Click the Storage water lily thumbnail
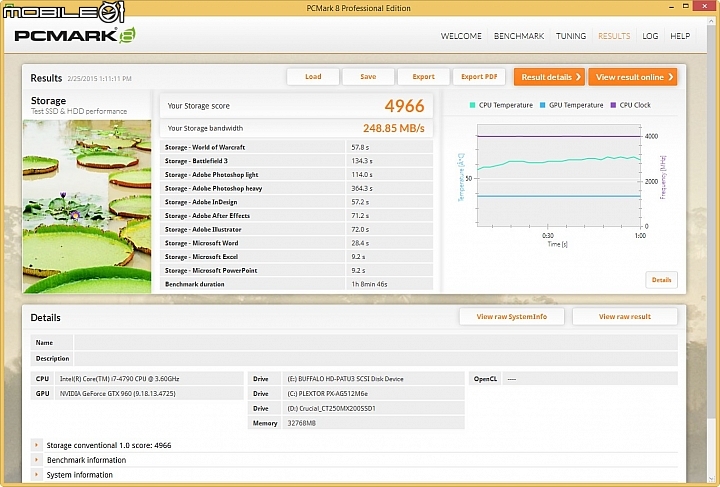The height and width of the screenshot is (487, 720). coord(87,207)
